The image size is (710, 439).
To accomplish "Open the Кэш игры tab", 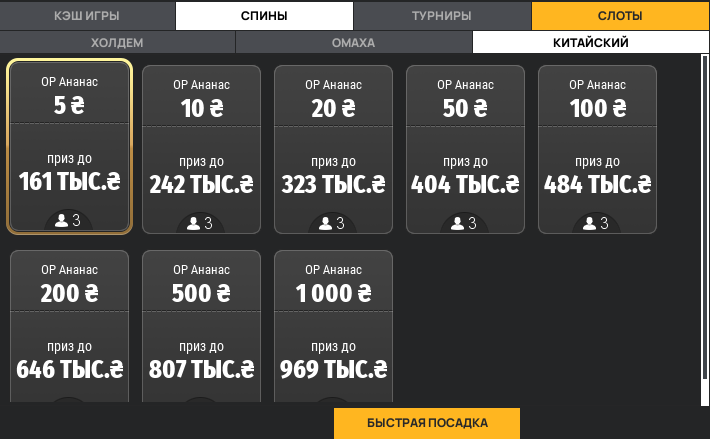I will click(87, 16).
